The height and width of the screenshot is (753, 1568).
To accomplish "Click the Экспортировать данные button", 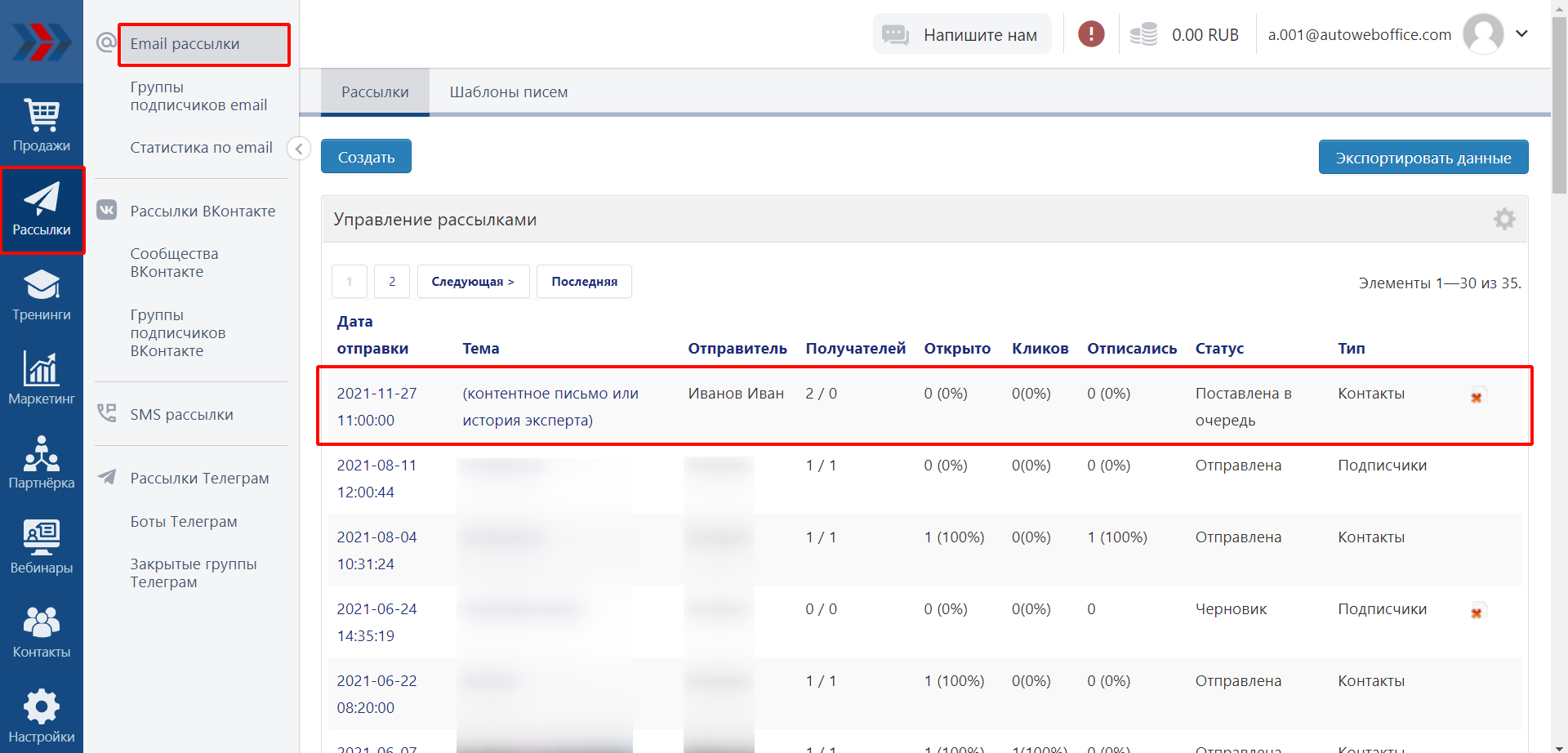I will [x=1423, y=158].
